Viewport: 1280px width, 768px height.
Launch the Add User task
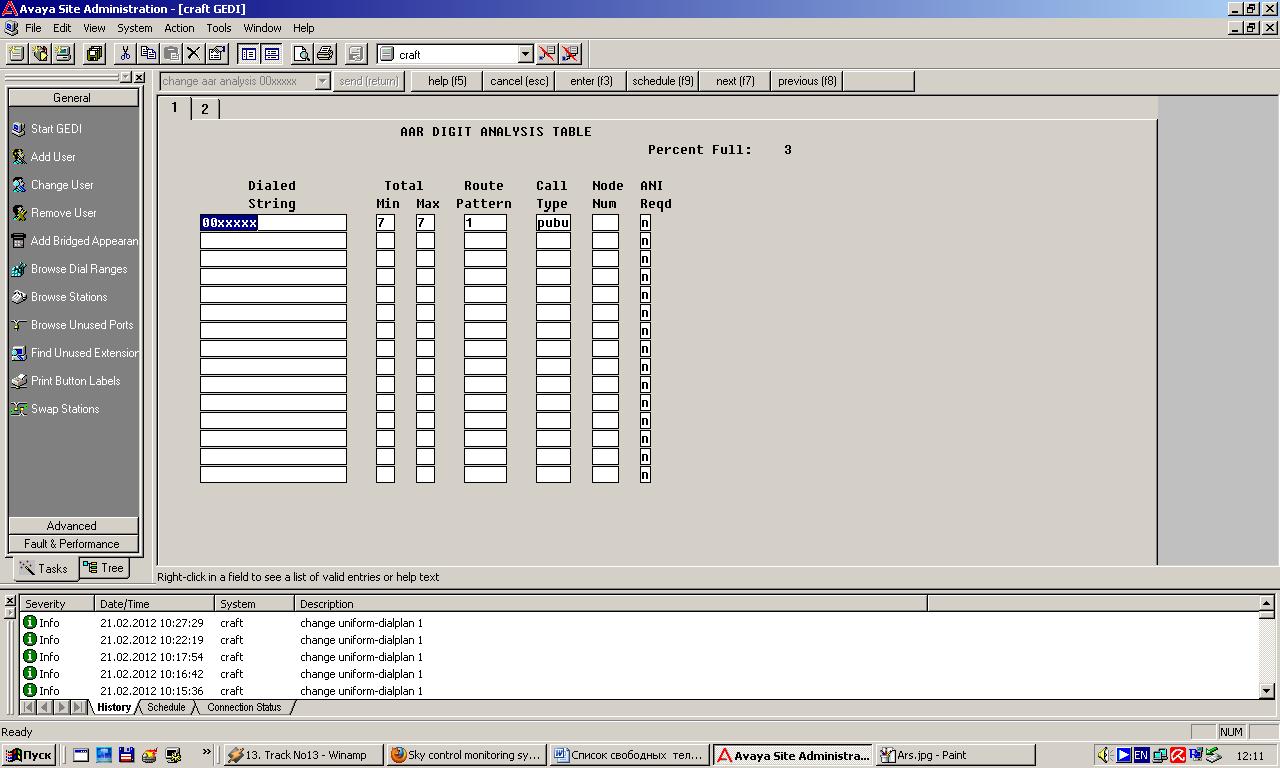(x=52, y=157)
